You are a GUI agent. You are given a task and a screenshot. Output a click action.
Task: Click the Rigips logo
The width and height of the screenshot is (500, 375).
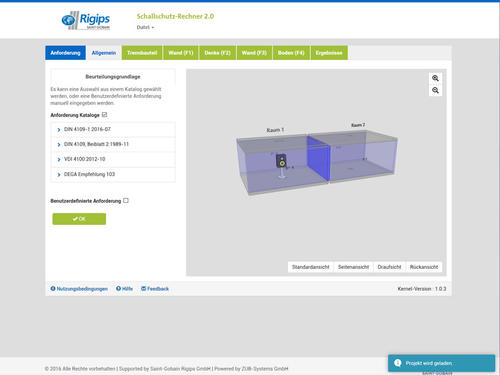point(86,20)
